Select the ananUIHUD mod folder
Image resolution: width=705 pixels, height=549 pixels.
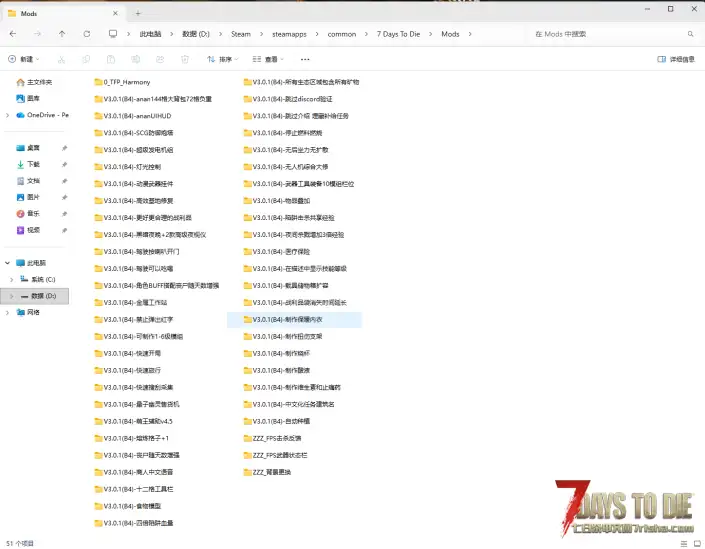point(133,116)
